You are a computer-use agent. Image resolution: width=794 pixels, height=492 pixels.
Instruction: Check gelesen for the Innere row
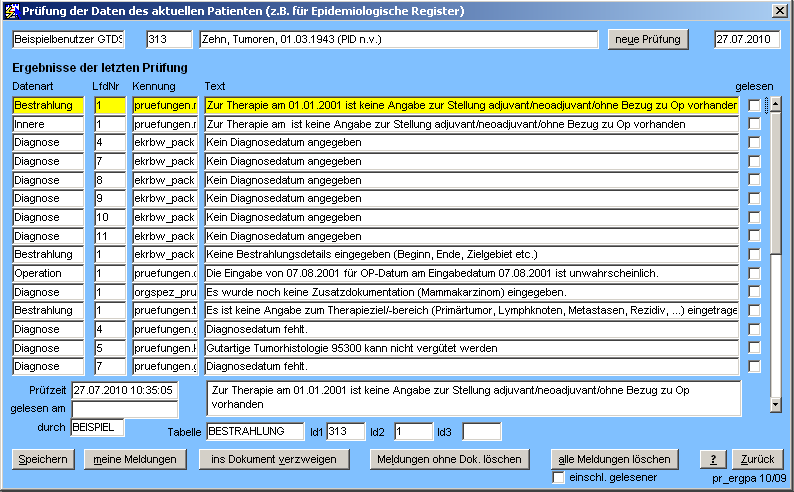[x=755, y=124]
